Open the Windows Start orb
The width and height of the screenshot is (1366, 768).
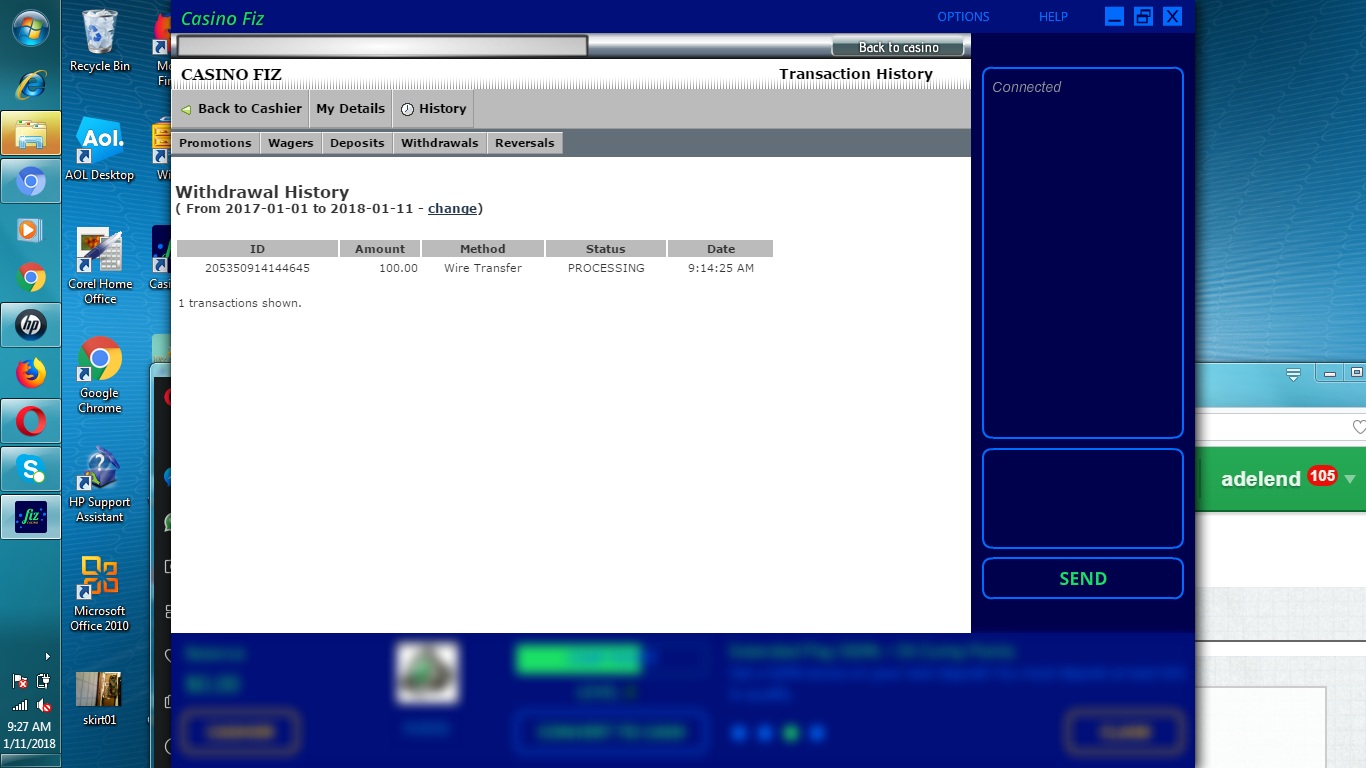pyautogui.click(x=30, y=28)
